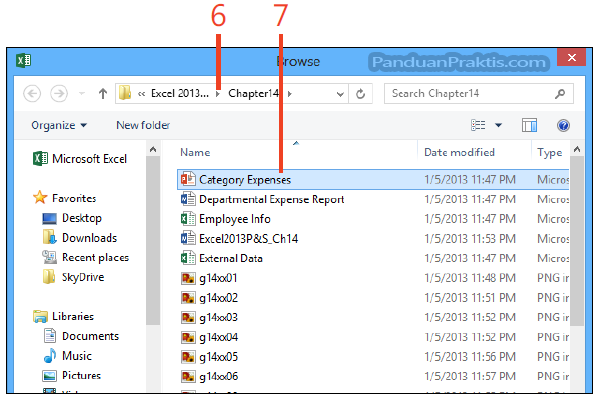Click PNG icon of g14xx03
Screen dimensions: 596x397
[x=188, y=318]
